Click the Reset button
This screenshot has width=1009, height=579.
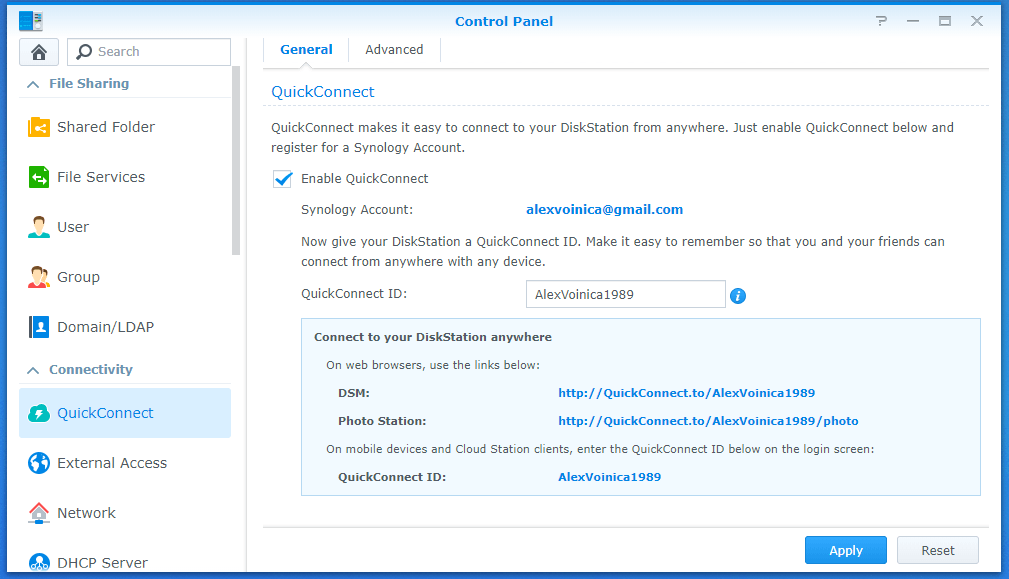coord(937,550)
